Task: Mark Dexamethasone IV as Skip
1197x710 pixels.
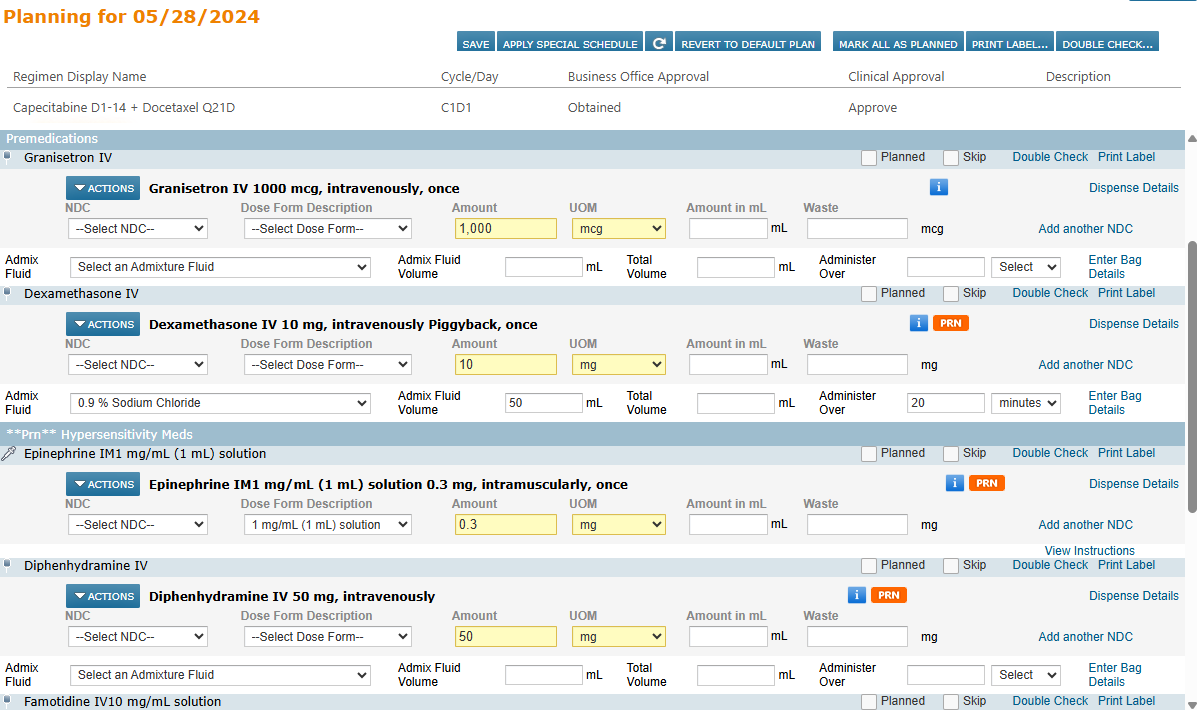Action: [950, 293]
